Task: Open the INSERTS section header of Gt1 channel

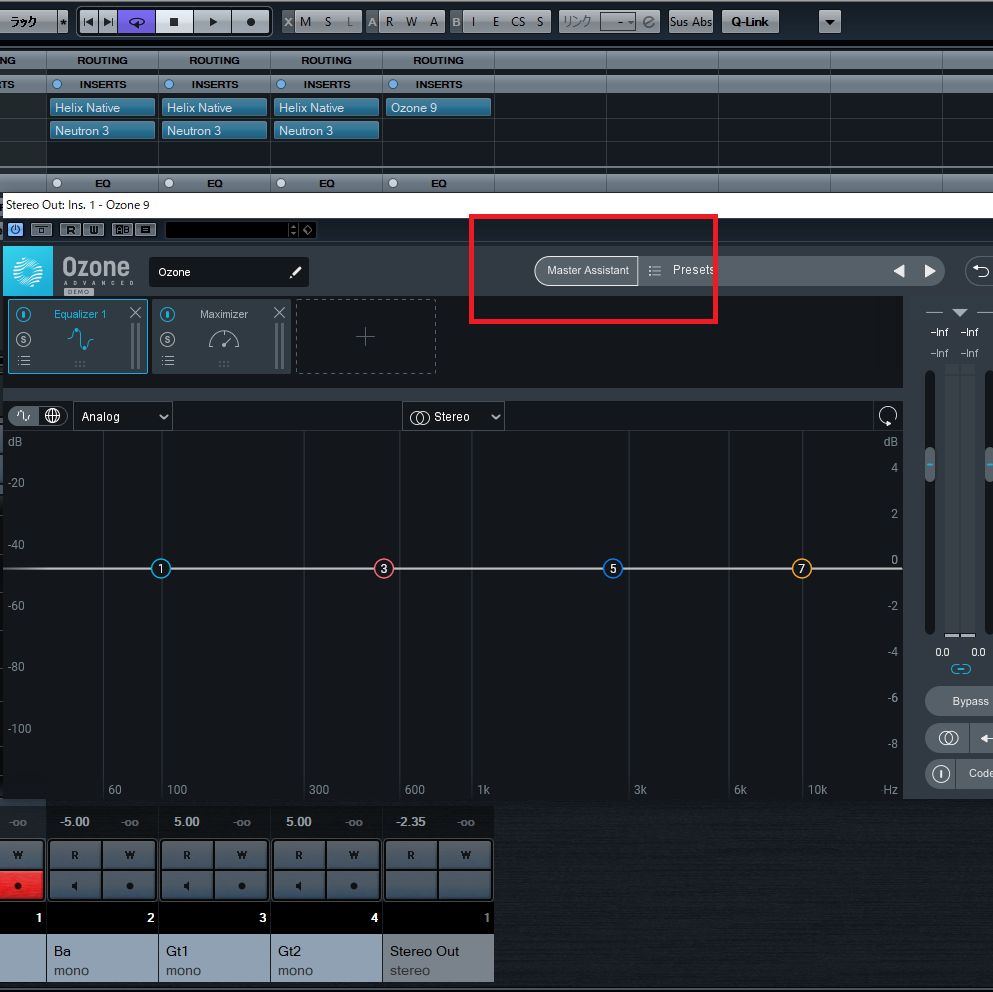Action: [x=215, y=84]
